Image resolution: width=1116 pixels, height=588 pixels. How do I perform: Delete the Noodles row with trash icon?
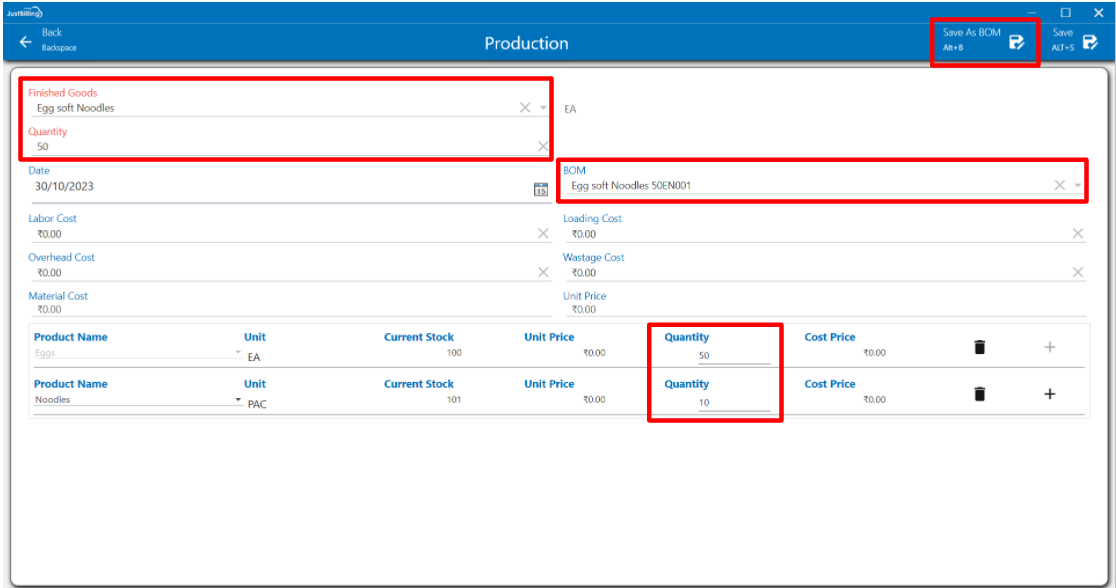(980, 394)
